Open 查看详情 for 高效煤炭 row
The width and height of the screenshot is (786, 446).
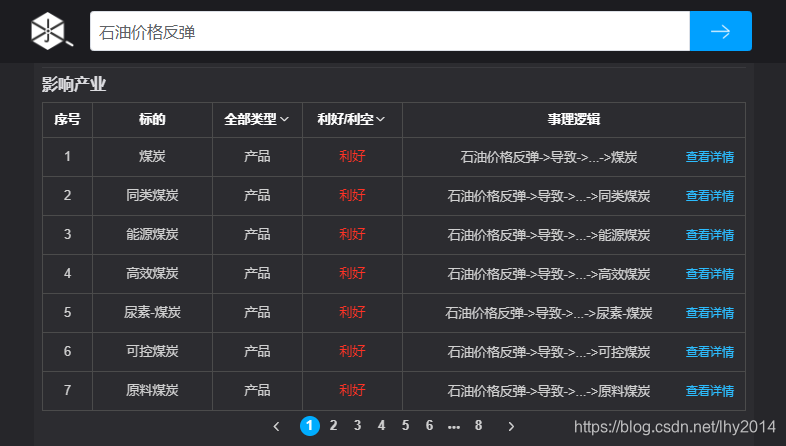[710, 274]
